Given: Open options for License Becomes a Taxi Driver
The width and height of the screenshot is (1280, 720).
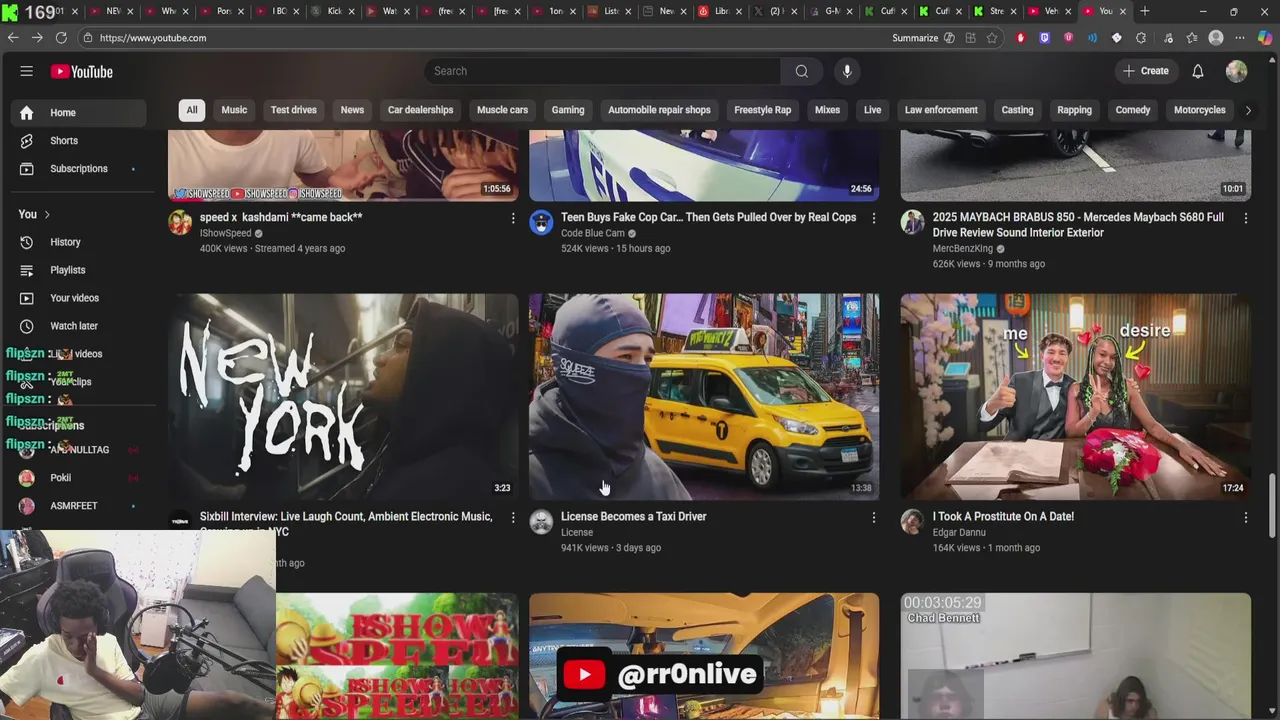Looking at the screenshot, I should (x=874, y=518).
